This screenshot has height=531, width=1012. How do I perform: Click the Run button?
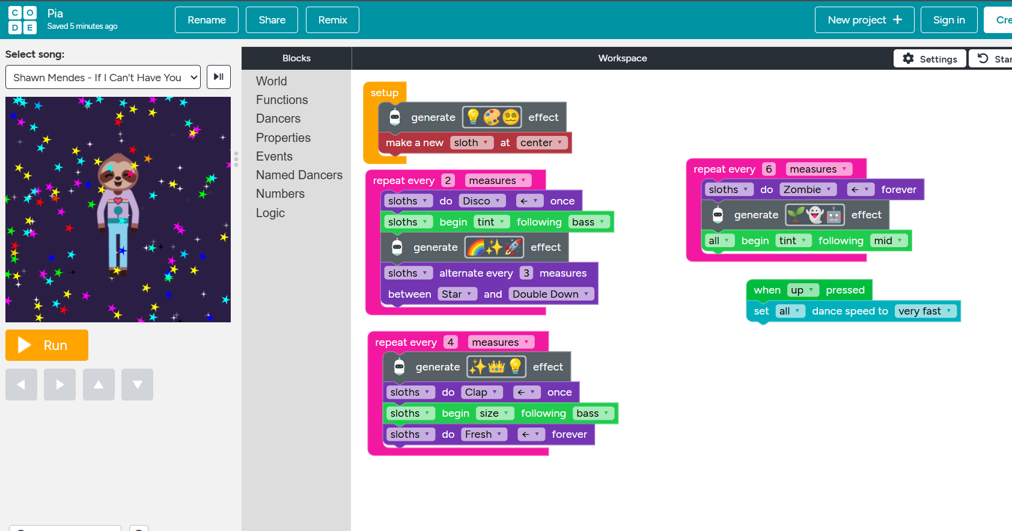pos(47,345)
